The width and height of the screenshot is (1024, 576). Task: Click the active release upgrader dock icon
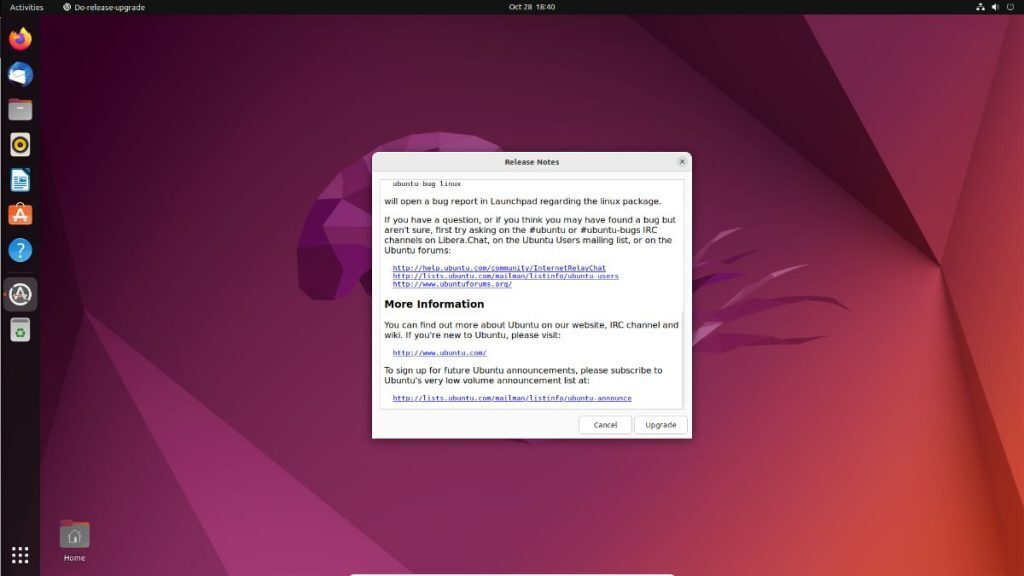click(x=20, y=293)
